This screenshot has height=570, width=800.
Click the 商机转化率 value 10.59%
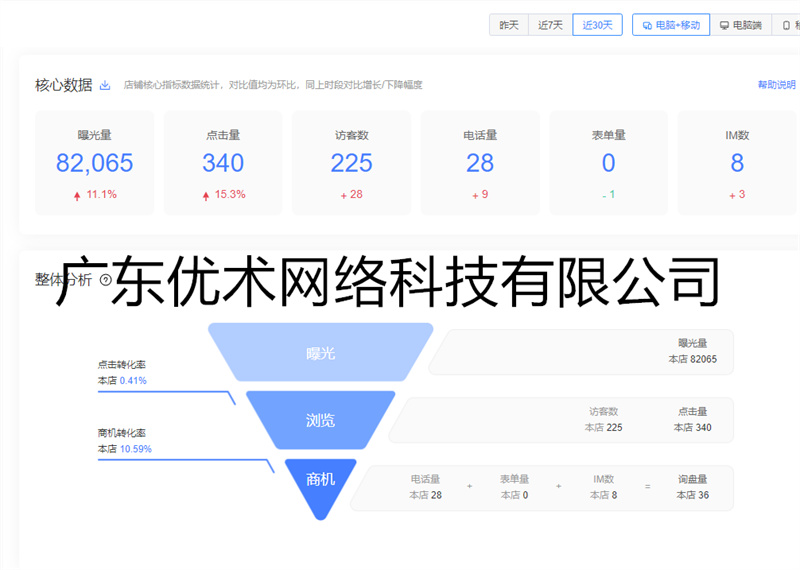136,449
